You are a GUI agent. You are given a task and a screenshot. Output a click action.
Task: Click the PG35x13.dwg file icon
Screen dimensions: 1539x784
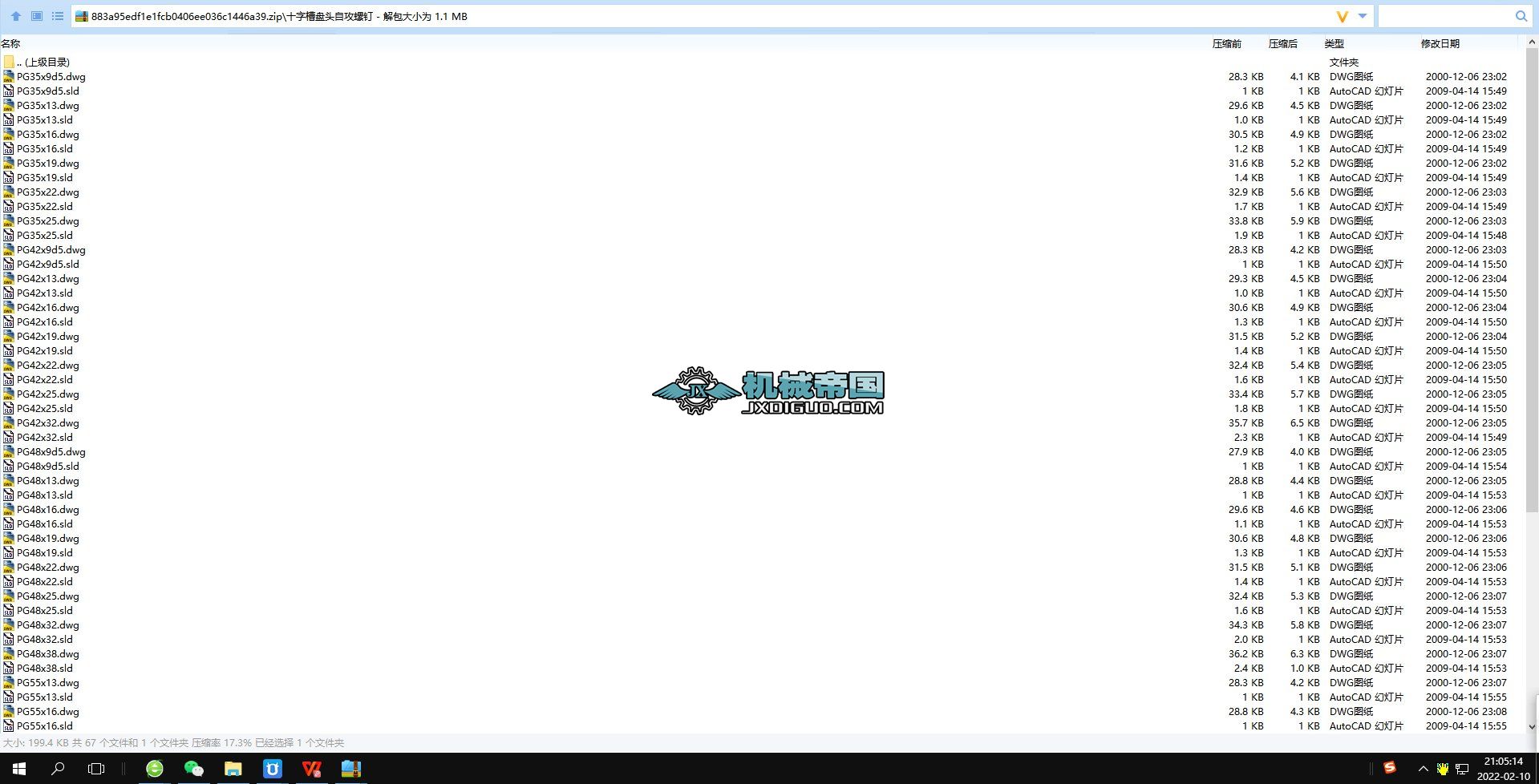[x=9, y=106]
